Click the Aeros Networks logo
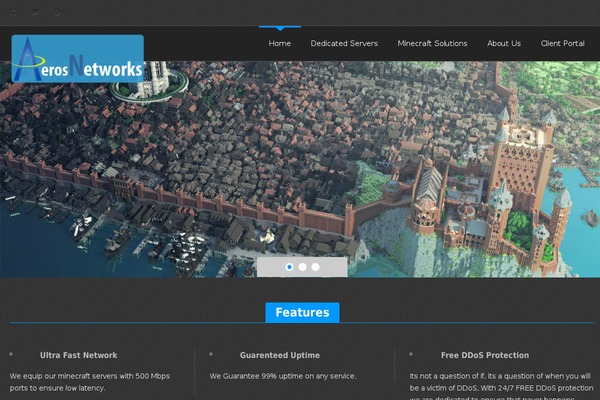 (x=78, y=59)
